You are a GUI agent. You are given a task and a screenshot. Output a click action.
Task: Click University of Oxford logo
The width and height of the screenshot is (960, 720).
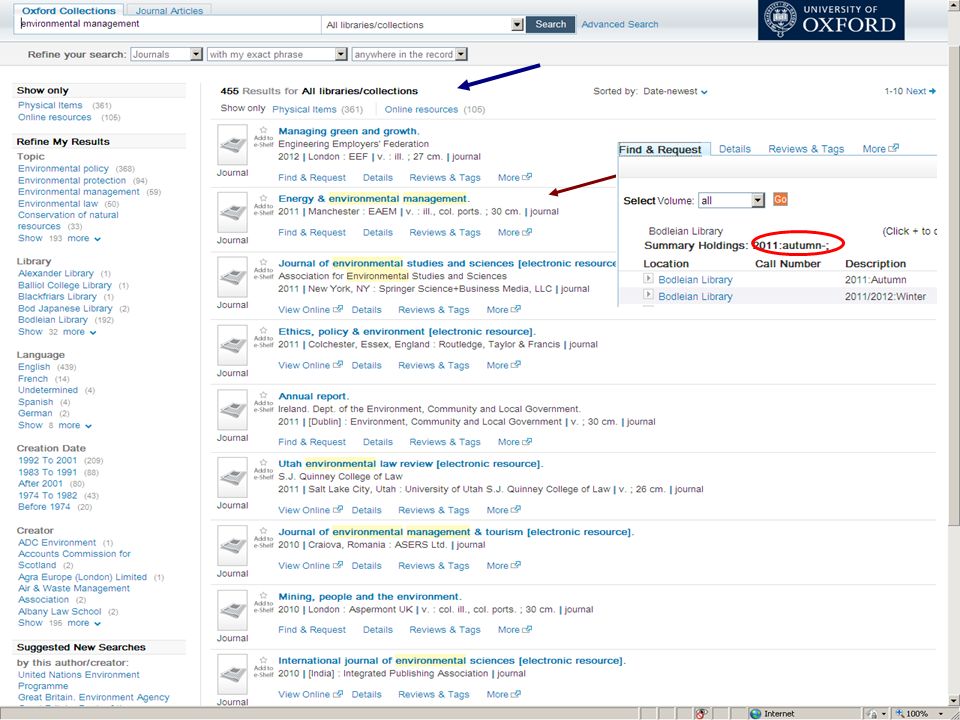(x=831, y=20)
